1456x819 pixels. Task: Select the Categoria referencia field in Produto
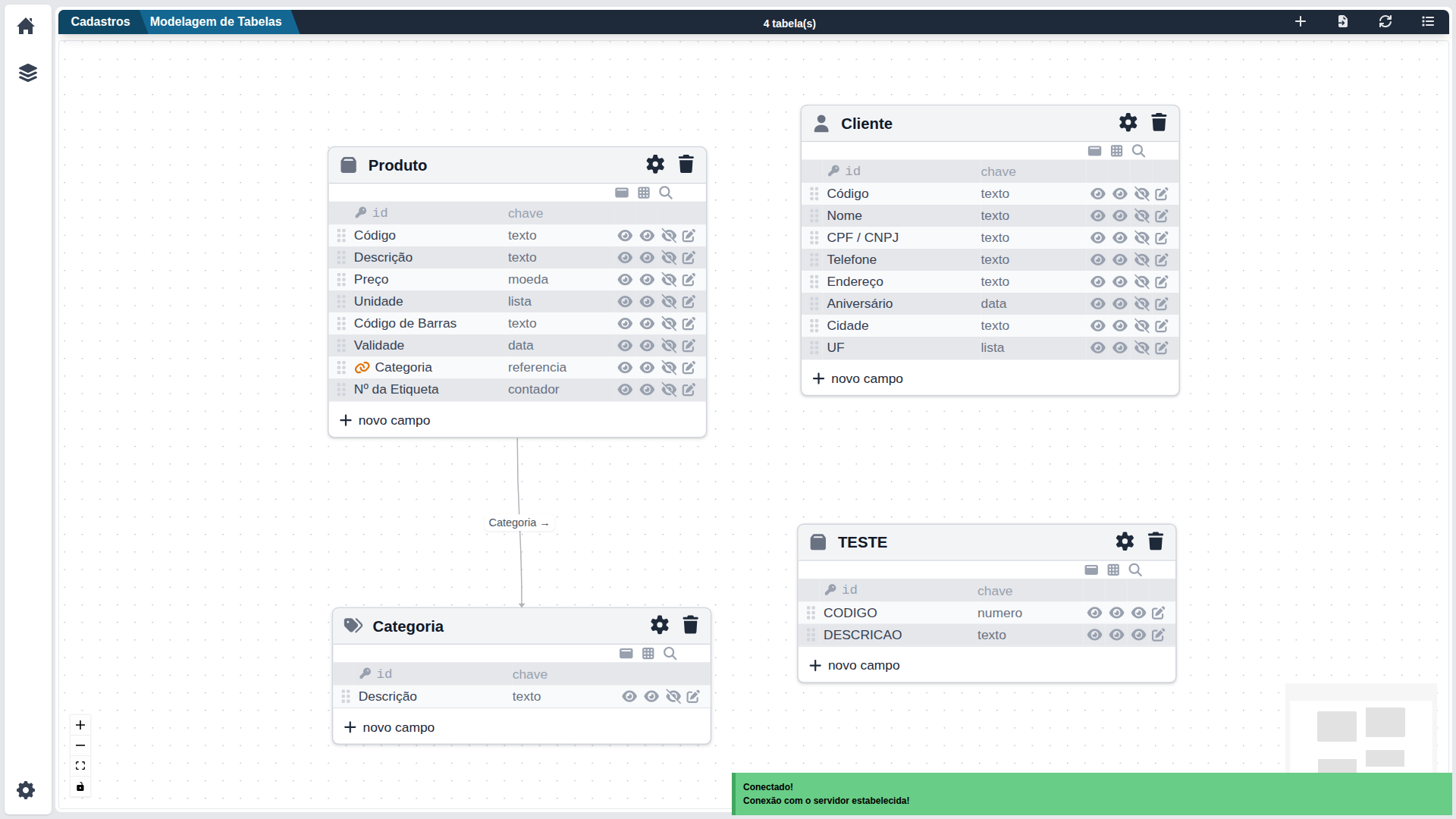[x=517, y=367]
